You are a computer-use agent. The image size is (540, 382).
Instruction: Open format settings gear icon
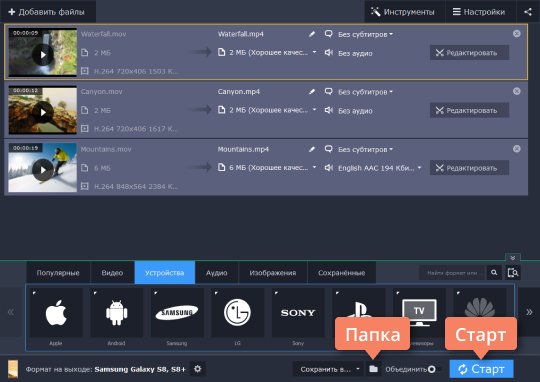click(x=198, y=369)
